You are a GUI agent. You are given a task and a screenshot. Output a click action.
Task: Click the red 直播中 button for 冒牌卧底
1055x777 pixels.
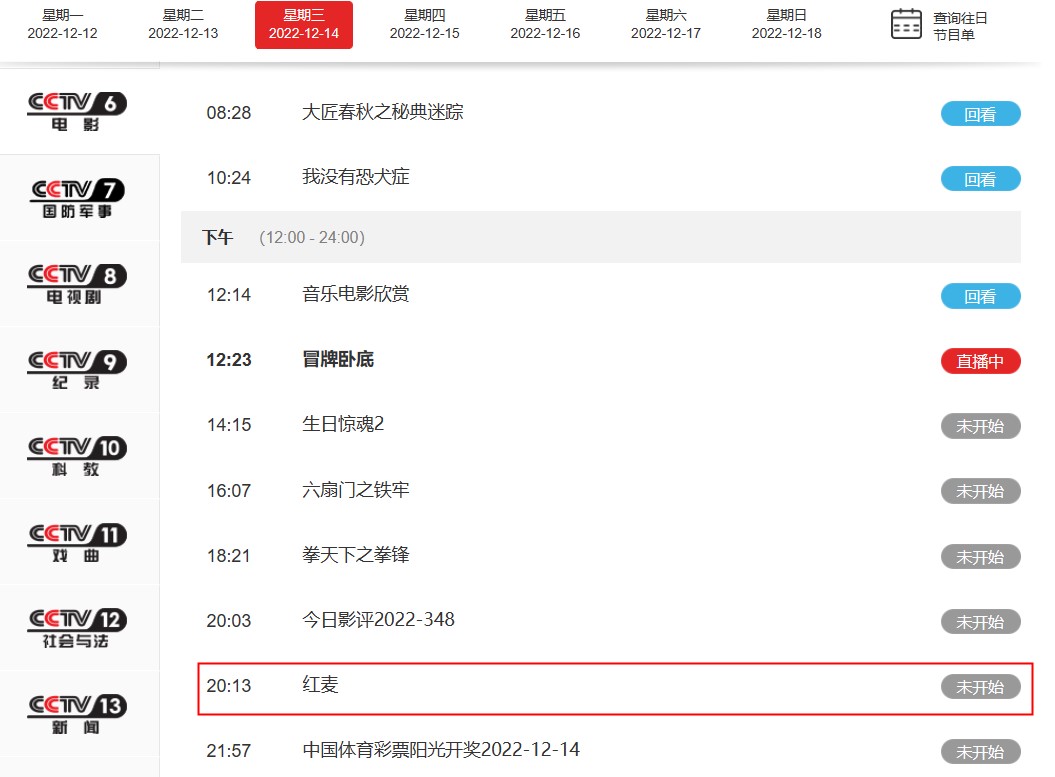pos(980,362)
